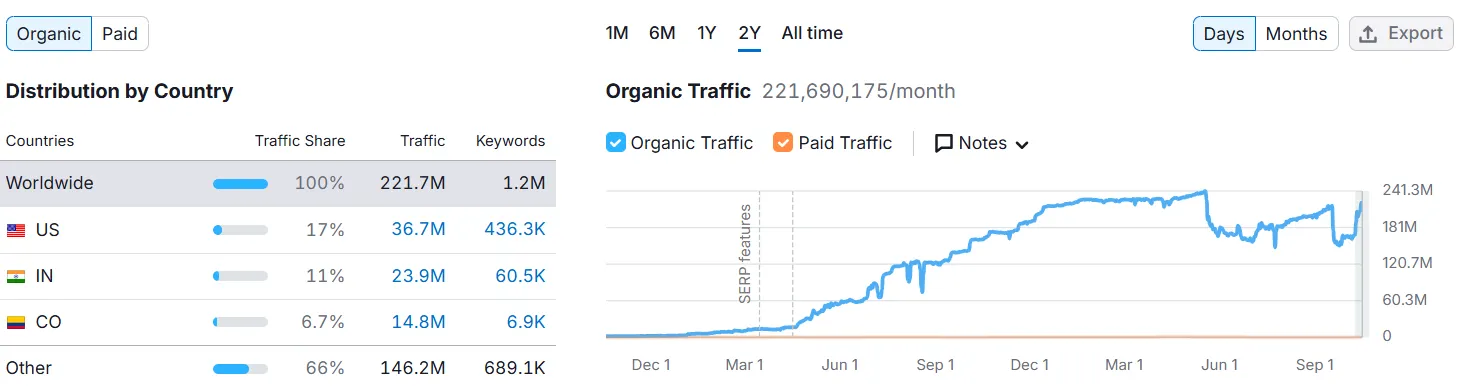Click the Worldwide traffic share bar

tap(240, 184)
